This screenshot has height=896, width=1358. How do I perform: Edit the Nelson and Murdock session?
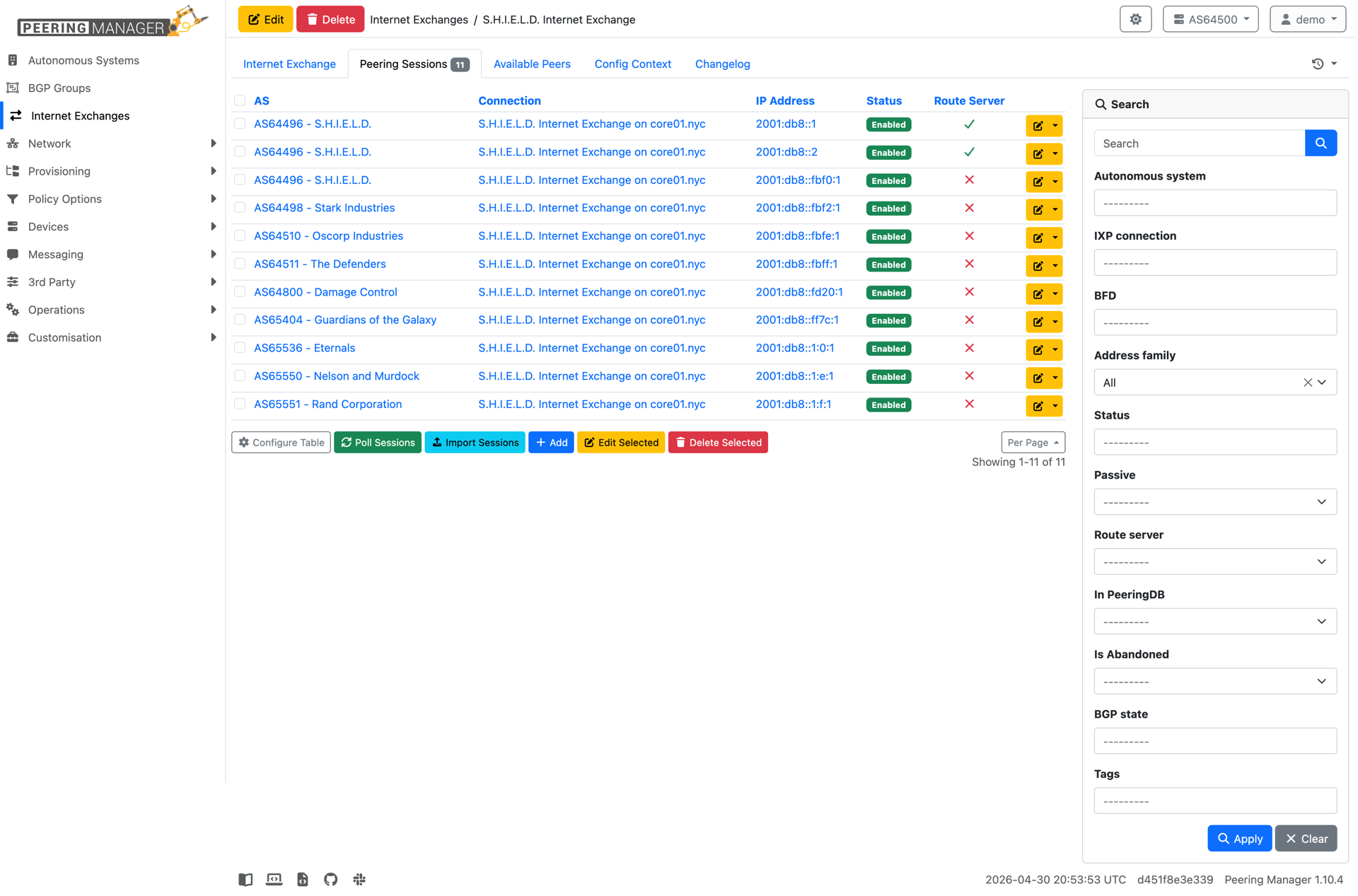coord(1037,378)
